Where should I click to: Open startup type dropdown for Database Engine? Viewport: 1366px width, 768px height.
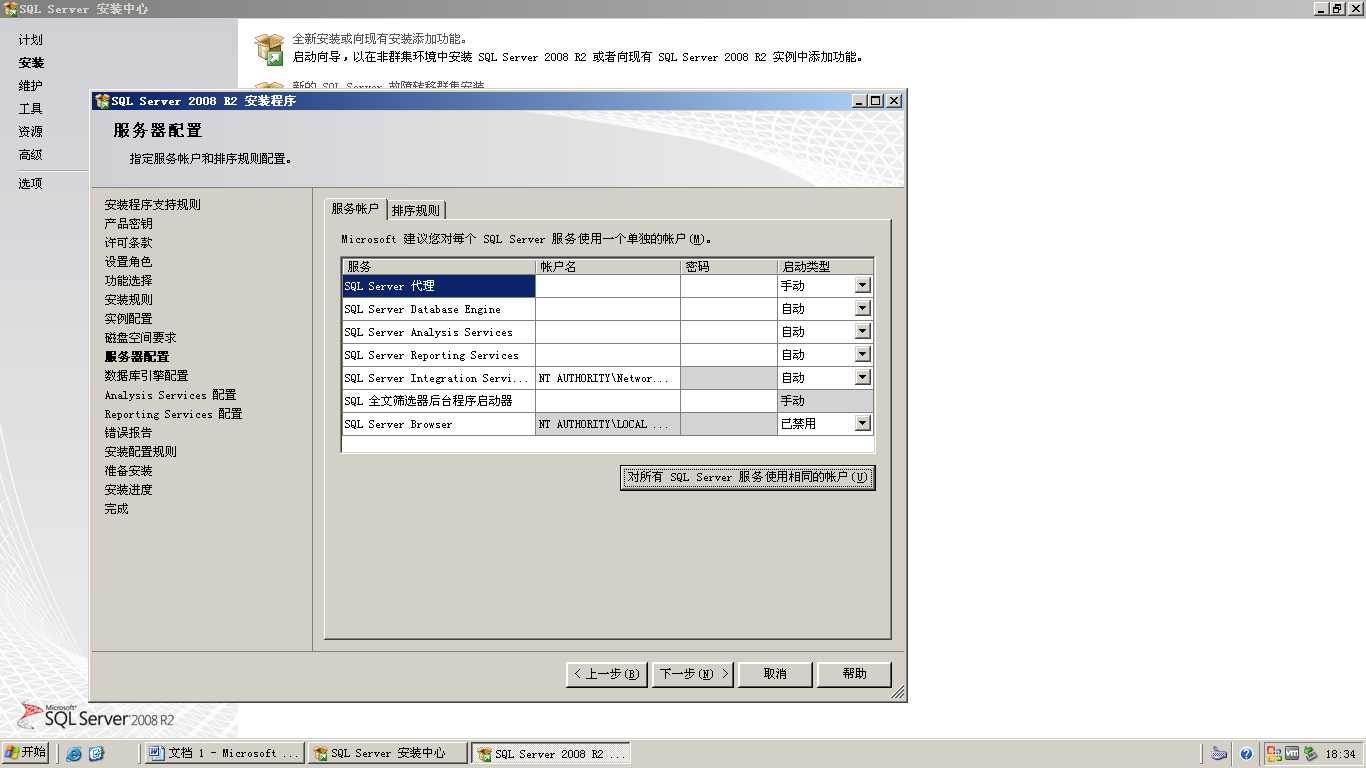[863, 308]
